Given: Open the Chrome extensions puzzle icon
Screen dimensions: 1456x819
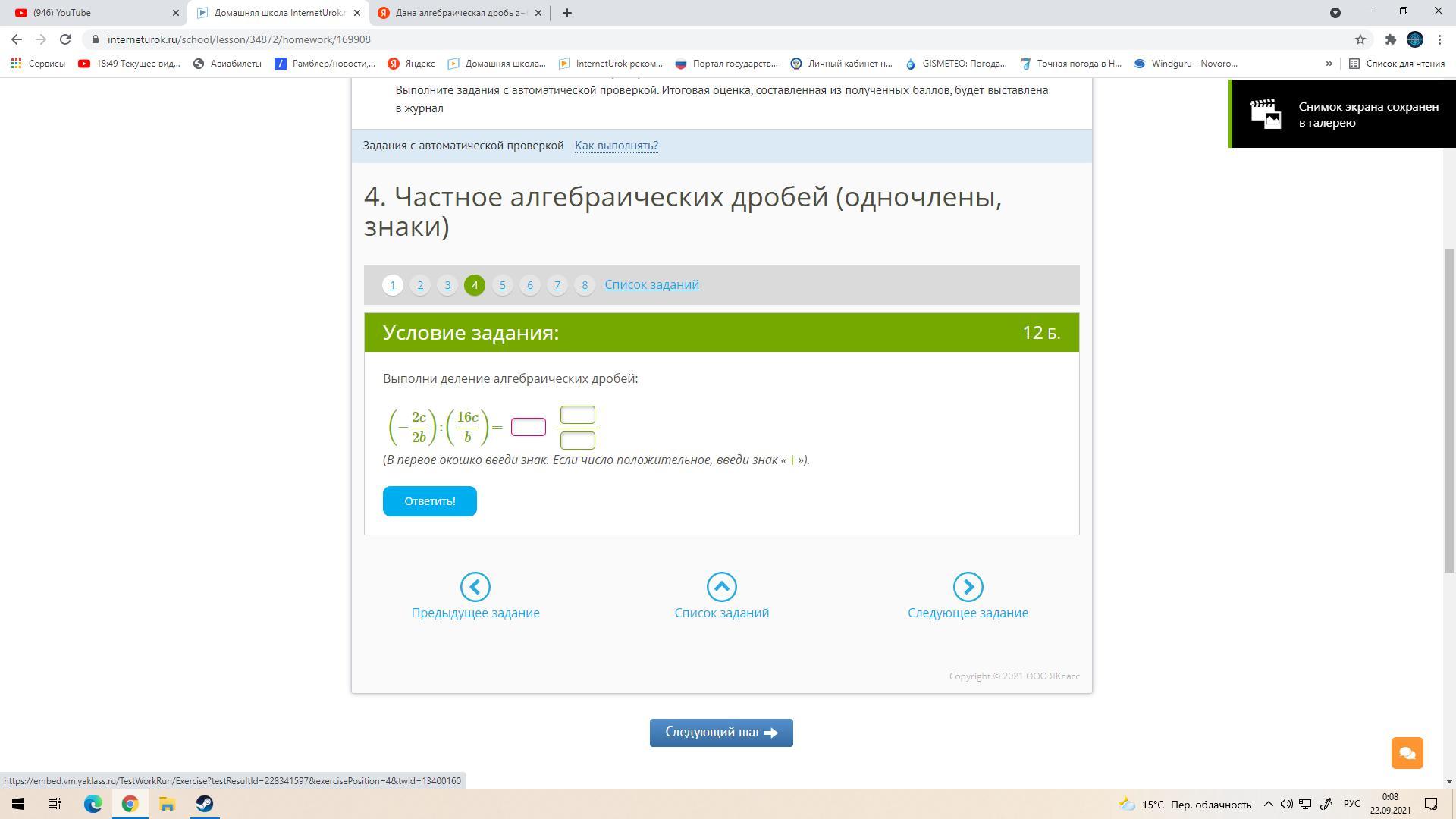Looking at the screenshot, I should click(x=1390, y=39).
